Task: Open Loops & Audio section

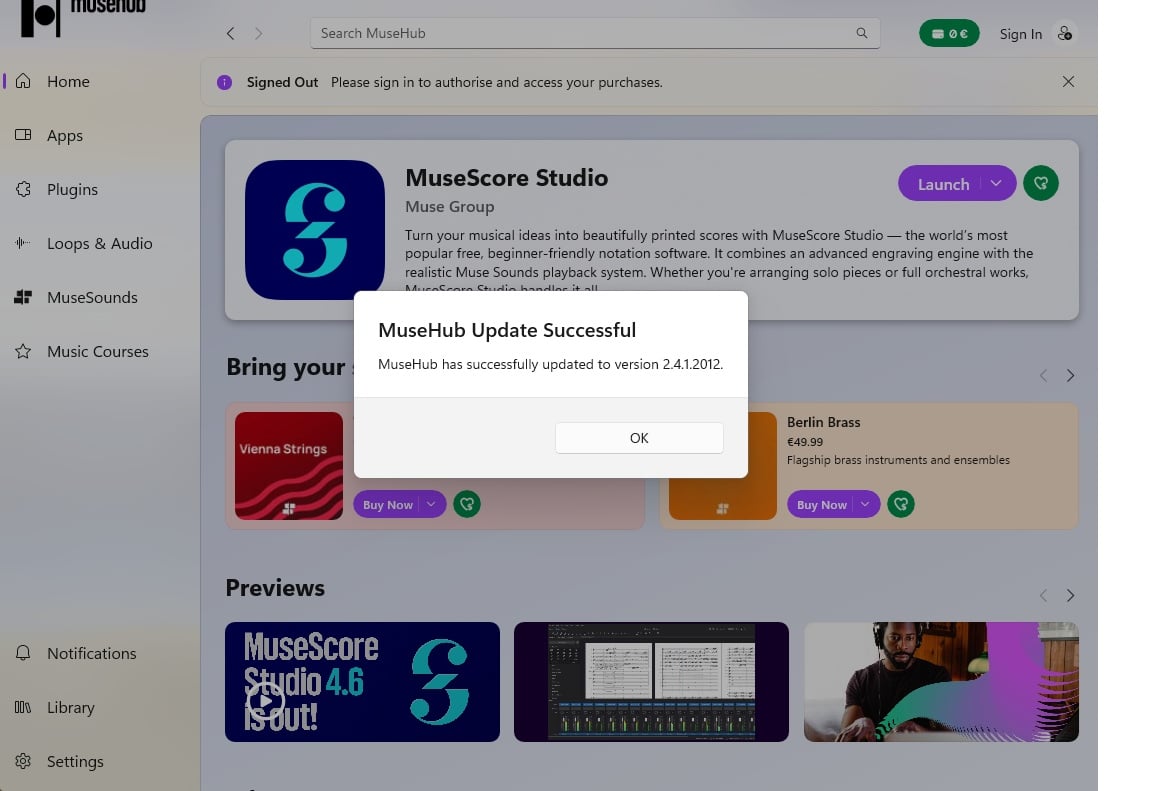Action: 99,243
